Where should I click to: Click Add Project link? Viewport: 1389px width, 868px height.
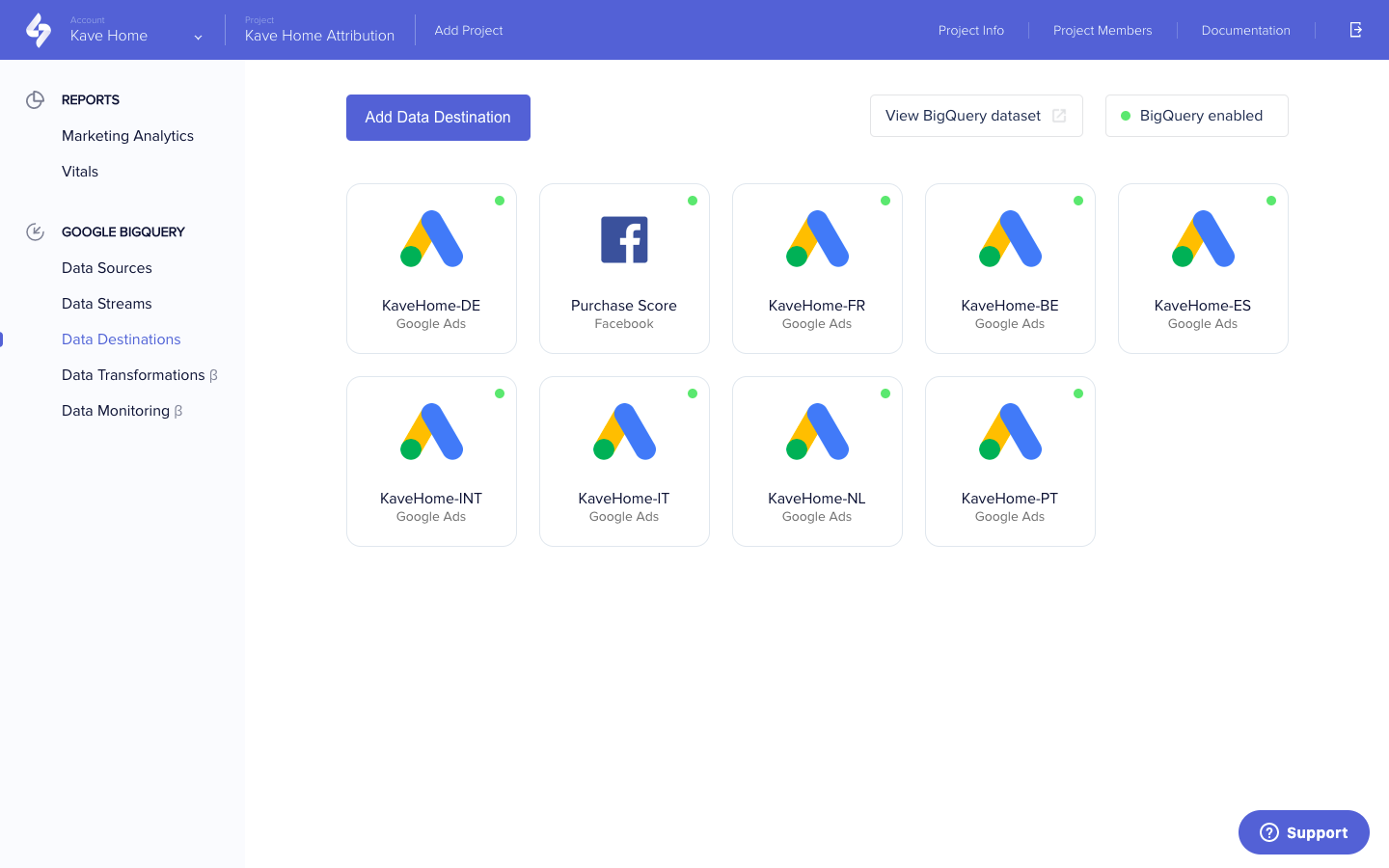(469, 30)
